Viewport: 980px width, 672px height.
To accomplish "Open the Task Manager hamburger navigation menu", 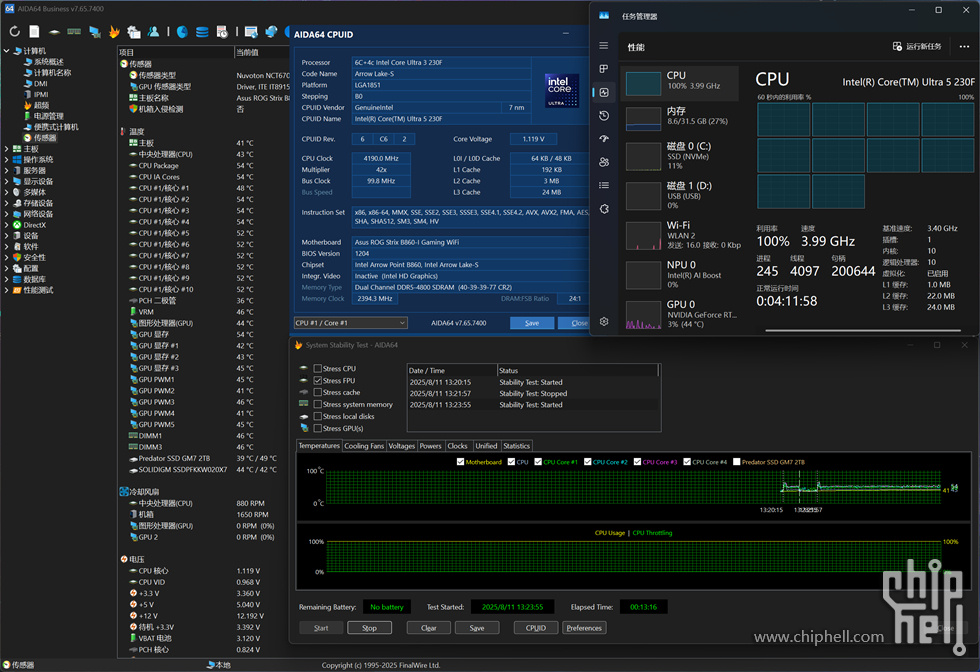I will [604, 46].
